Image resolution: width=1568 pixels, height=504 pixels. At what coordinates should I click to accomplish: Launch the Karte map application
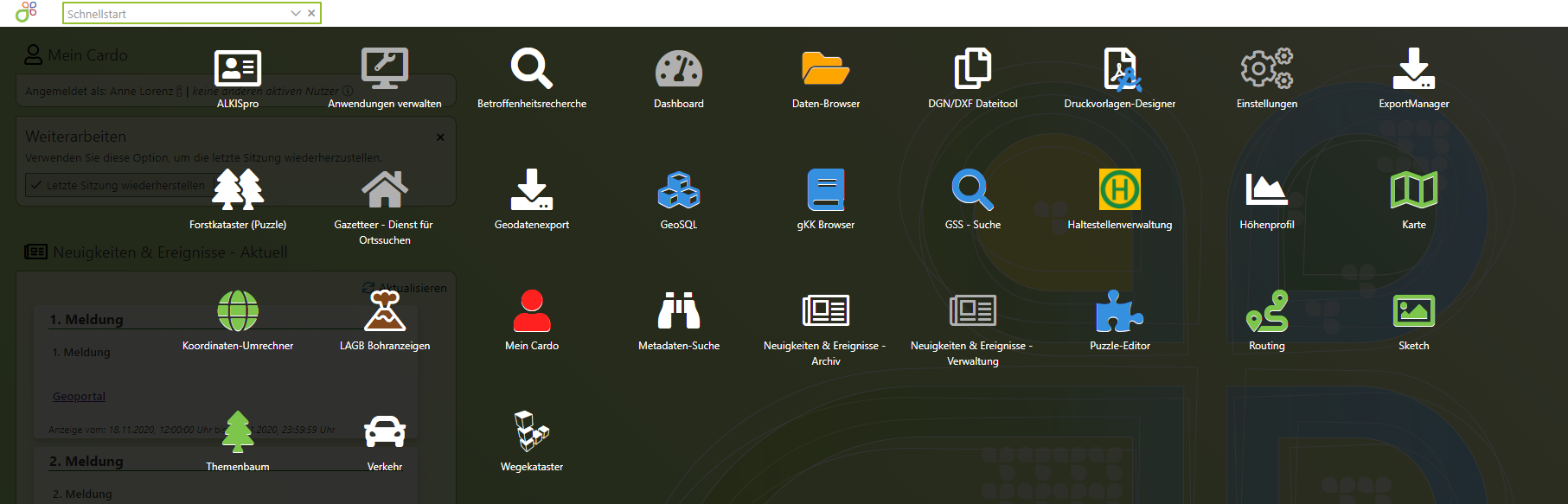[1414, 189]
